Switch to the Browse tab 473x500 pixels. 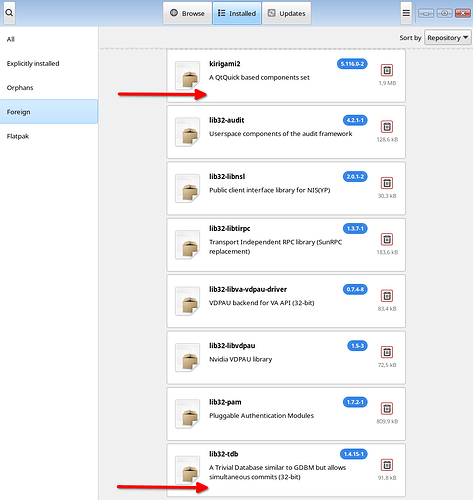[x=187, y=13]
